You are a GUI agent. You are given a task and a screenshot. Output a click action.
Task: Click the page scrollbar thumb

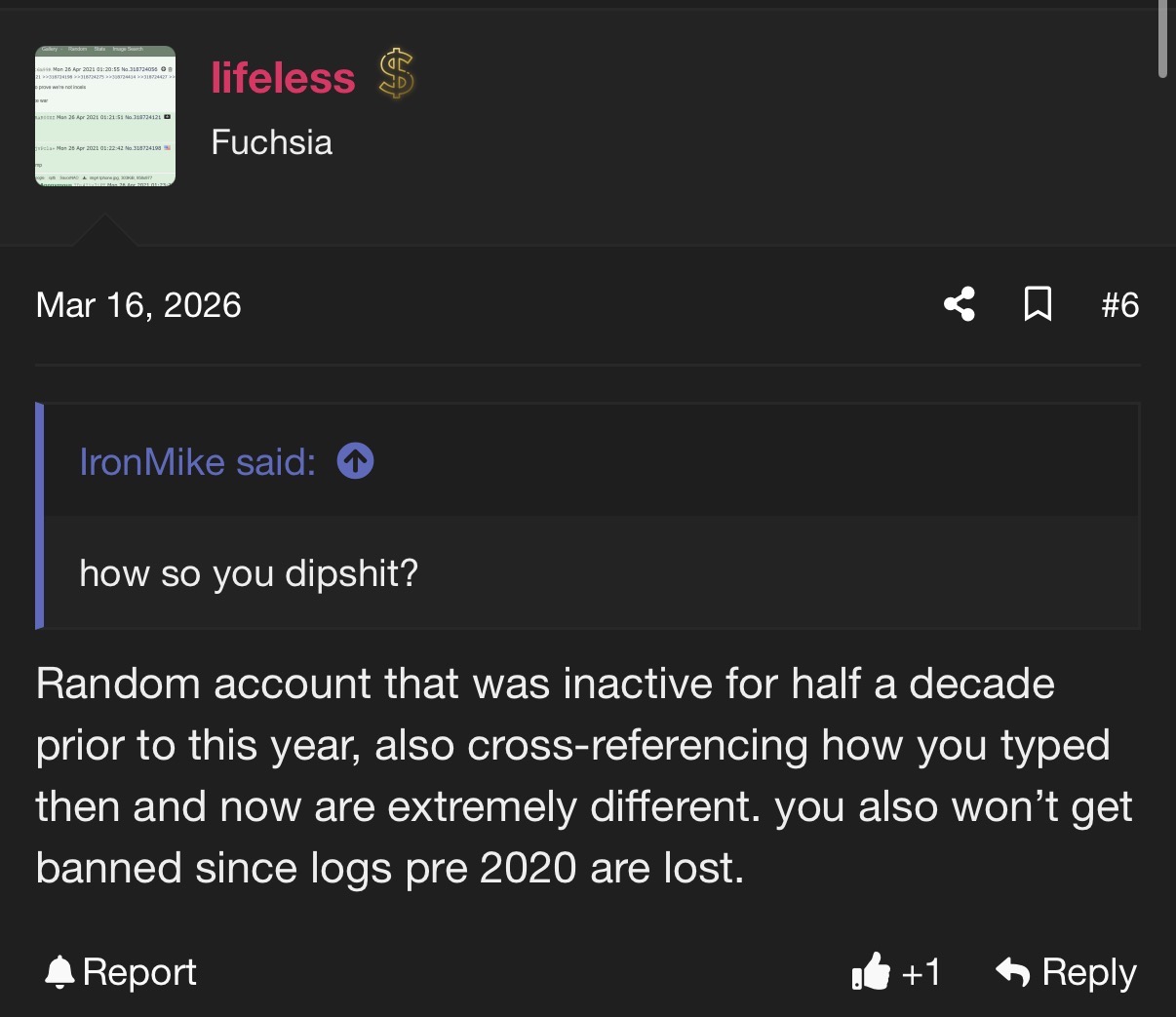[x=1162, y=39]
